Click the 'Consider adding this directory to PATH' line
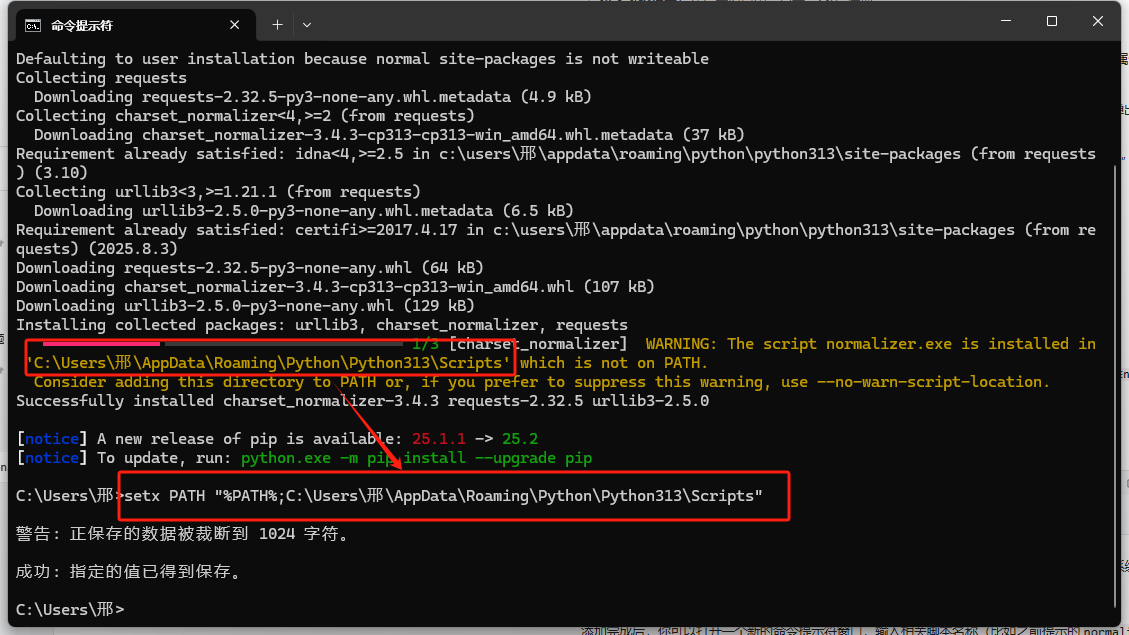 pyautogui.click(x=541, y=382)
